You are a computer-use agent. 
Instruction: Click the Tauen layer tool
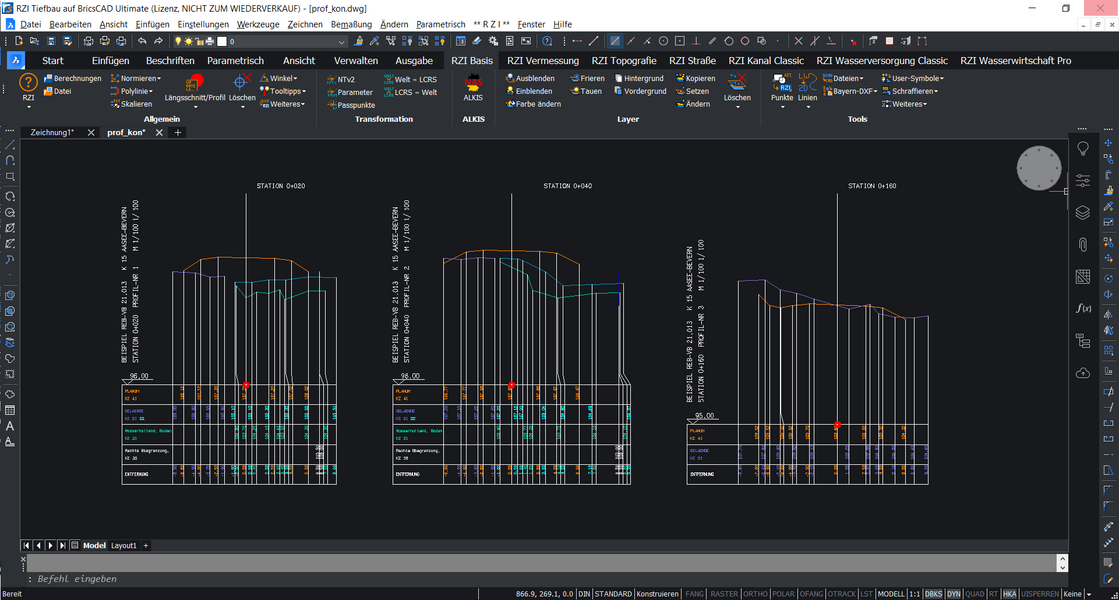point(585,91)
